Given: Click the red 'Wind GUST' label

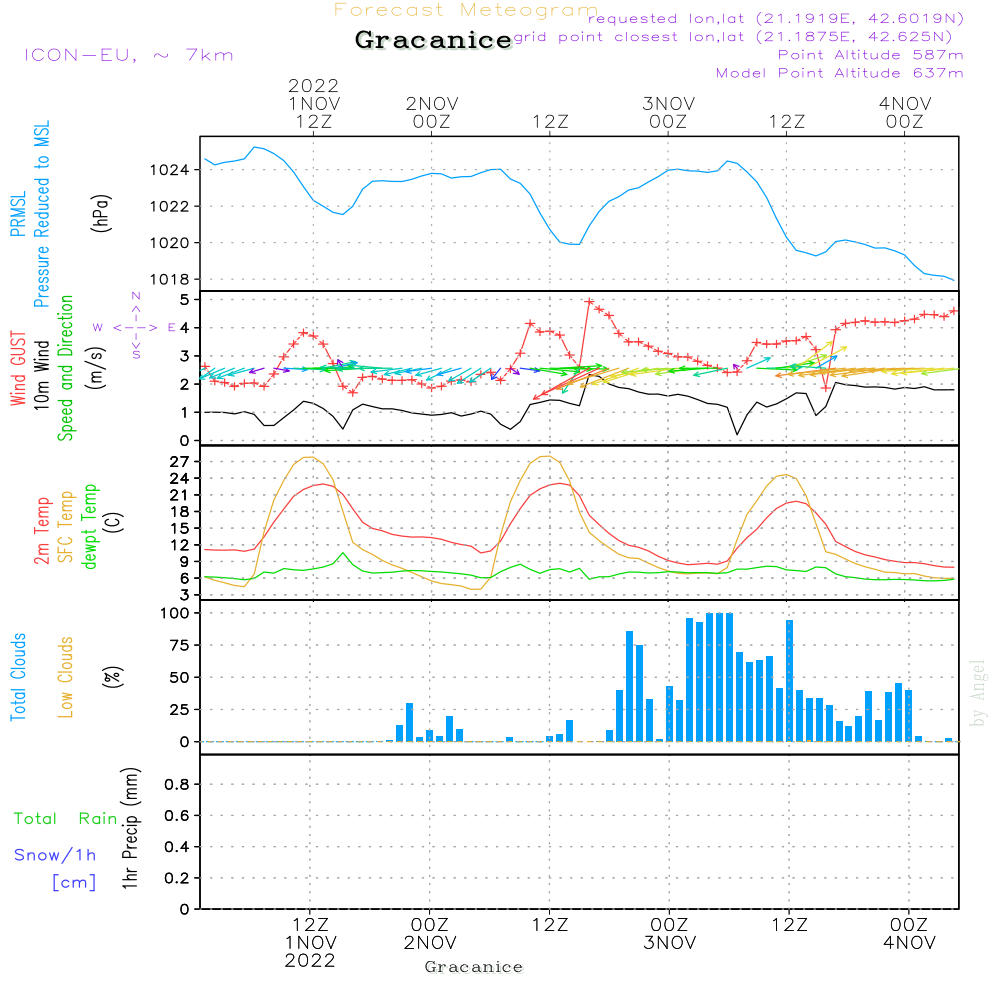Looking at the screenshot, I should pyautogui.click(x=18, y=368).
